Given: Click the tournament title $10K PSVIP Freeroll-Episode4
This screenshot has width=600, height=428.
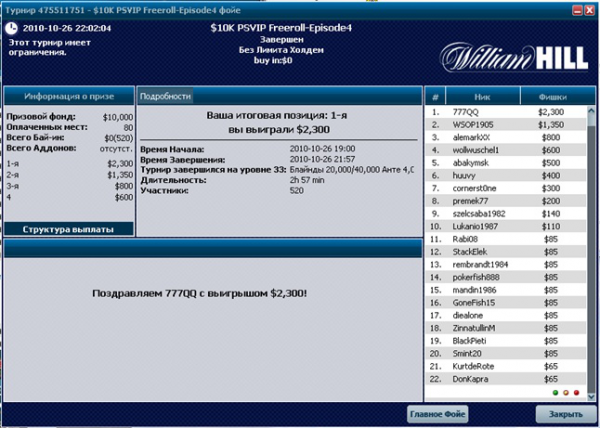Looking at the screenshot, I should point(281,28).
